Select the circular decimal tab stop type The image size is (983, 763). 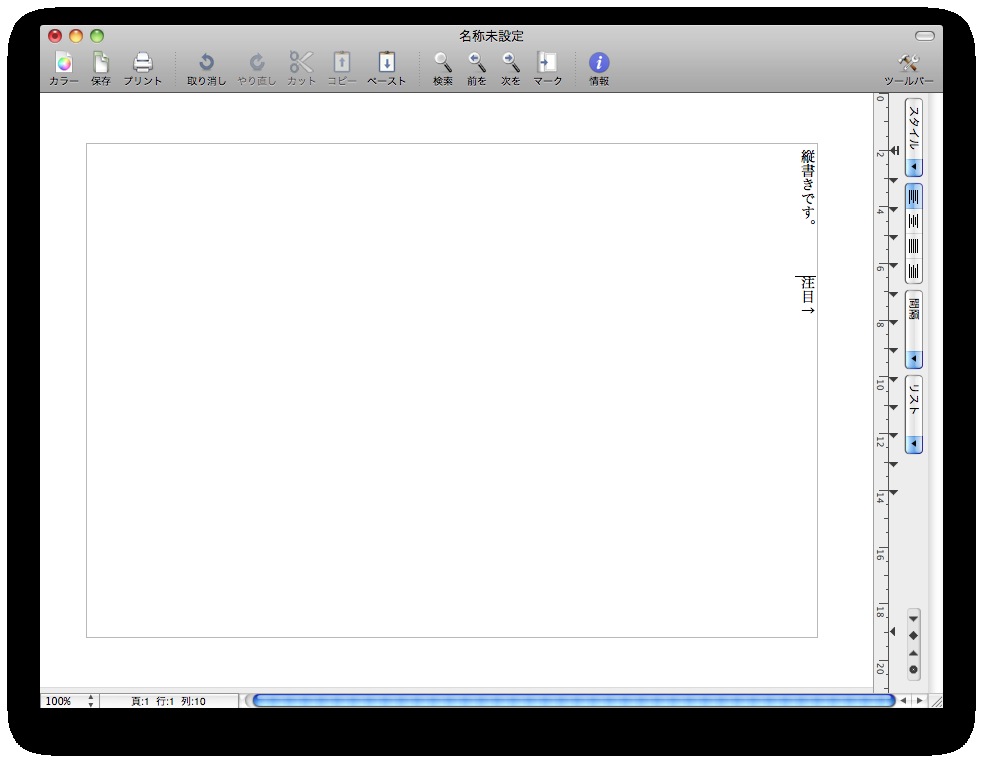click(x=913, y=670)
